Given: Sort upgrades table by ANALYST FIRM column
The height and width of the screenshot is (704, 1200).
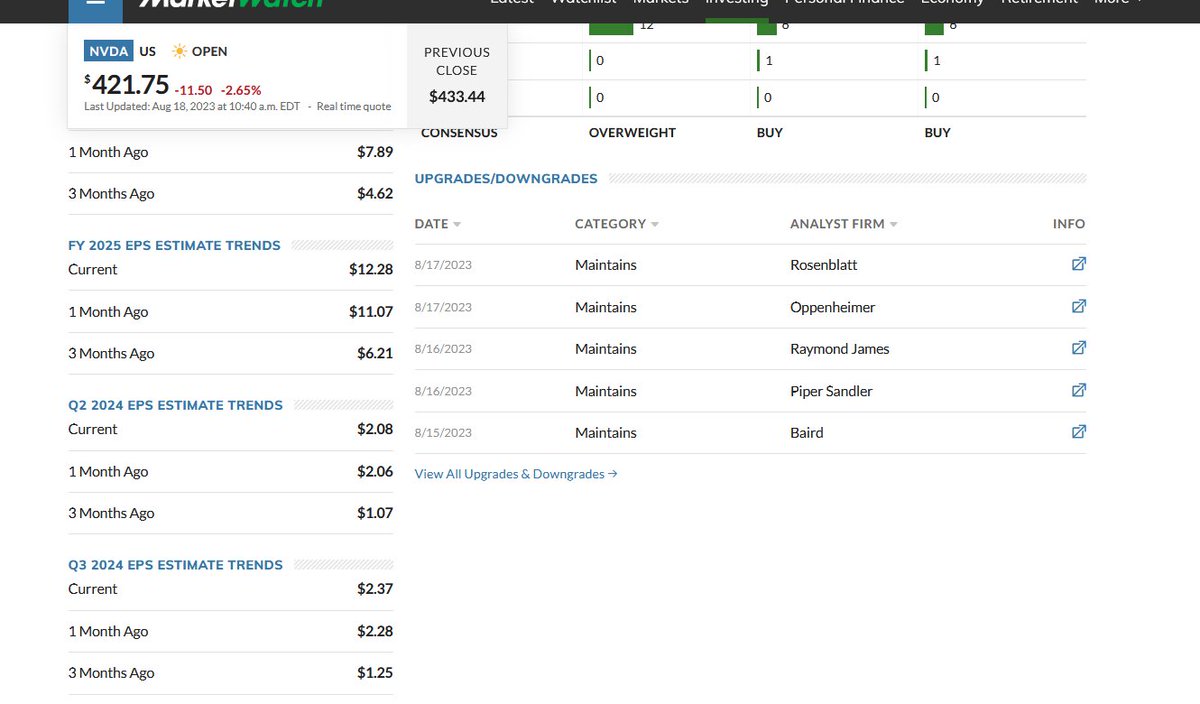Looking at the screenshot, I should (843, 224).
